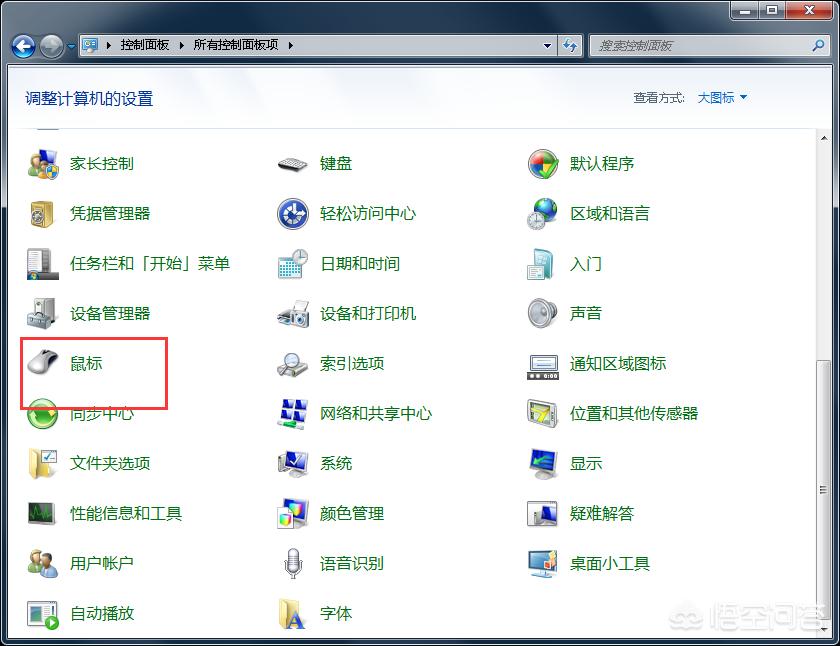
Task: Click 所有控制面板项 in the breadcrumb
Action: point(236,45)
